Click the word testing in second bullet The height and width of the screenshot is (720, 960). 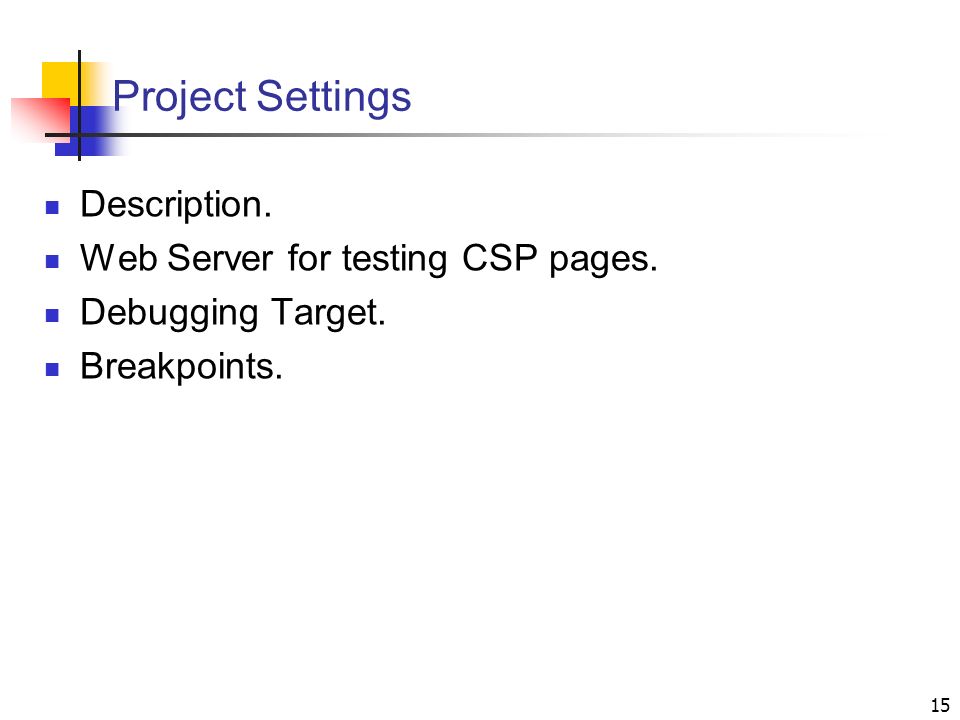[x=394, y=260]
